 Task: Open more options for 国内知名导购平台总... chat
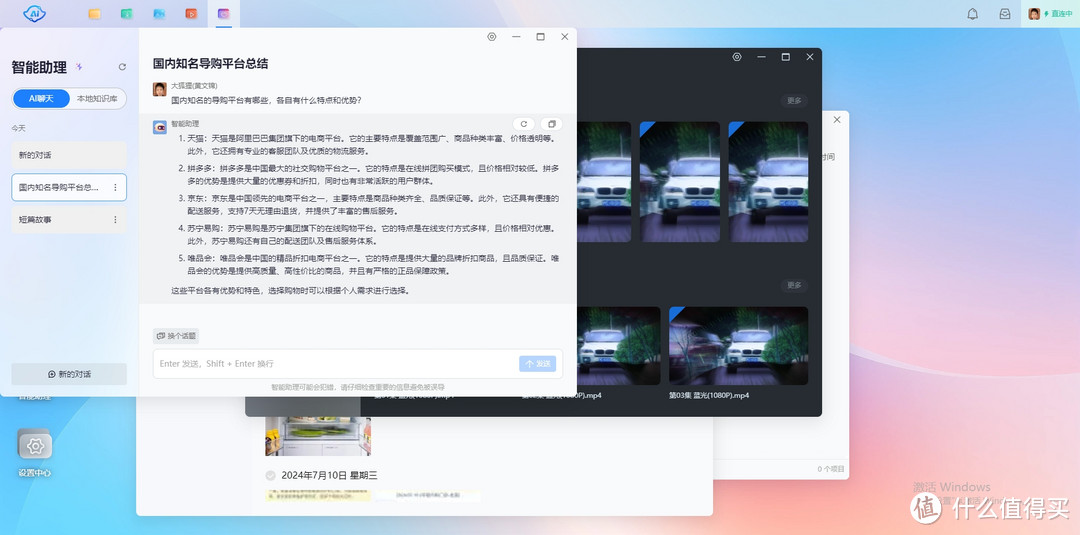tap(115, 187)
